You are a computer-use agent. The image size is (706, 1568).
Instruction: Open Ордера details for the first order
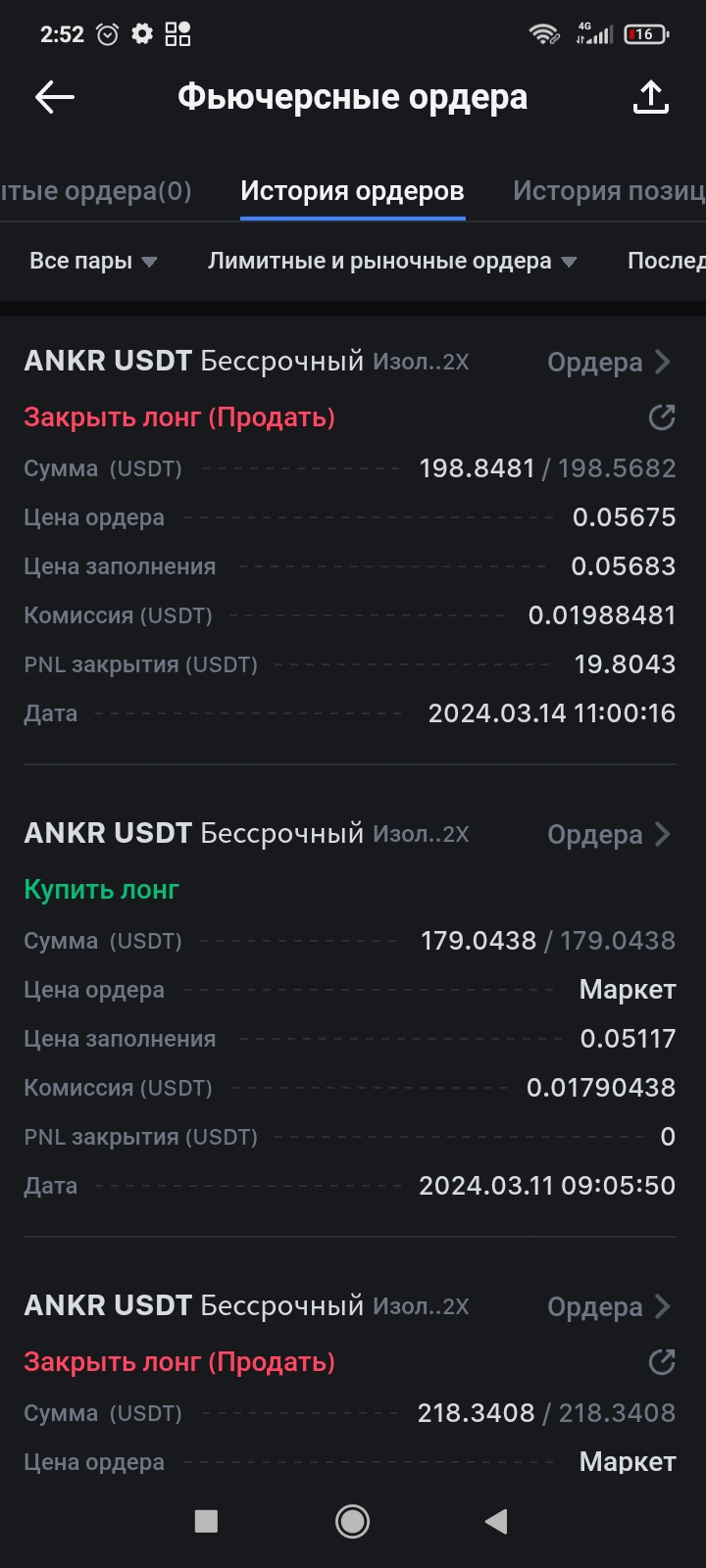pyautogui.click(x=609, y=363)
